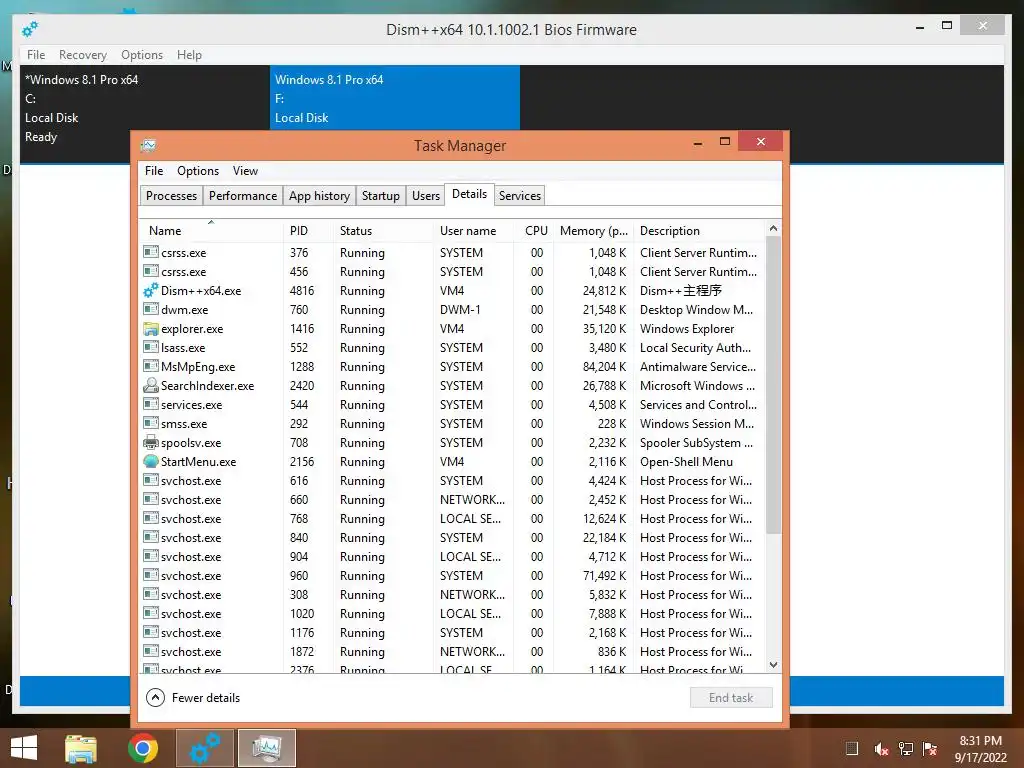
Task: Click the SearchIndexer.exe icon in list
Action: (x=151, y=385)
